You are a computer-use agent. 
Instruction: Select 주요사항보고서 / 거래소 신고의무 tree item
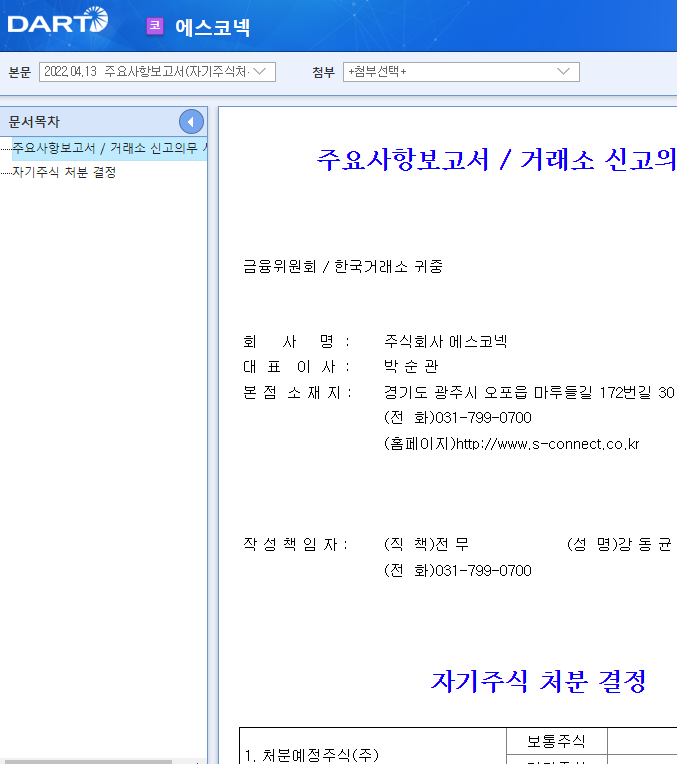[x=109, y=148]
